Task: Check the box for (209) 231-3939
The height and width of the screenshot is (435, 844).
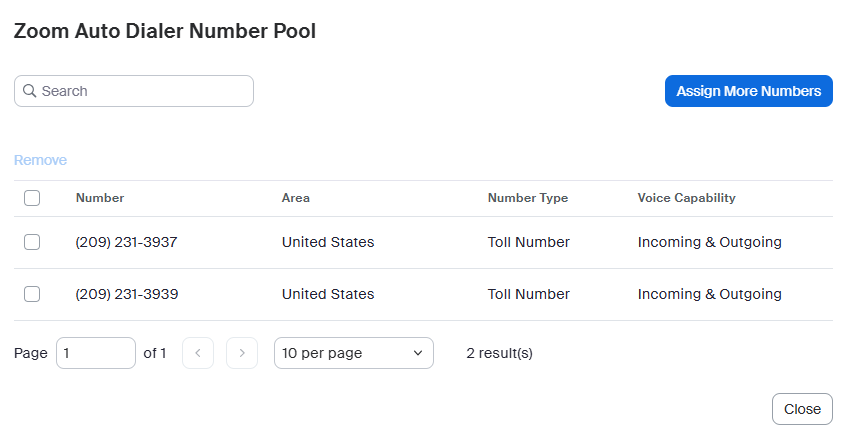Action: [32, 294]
